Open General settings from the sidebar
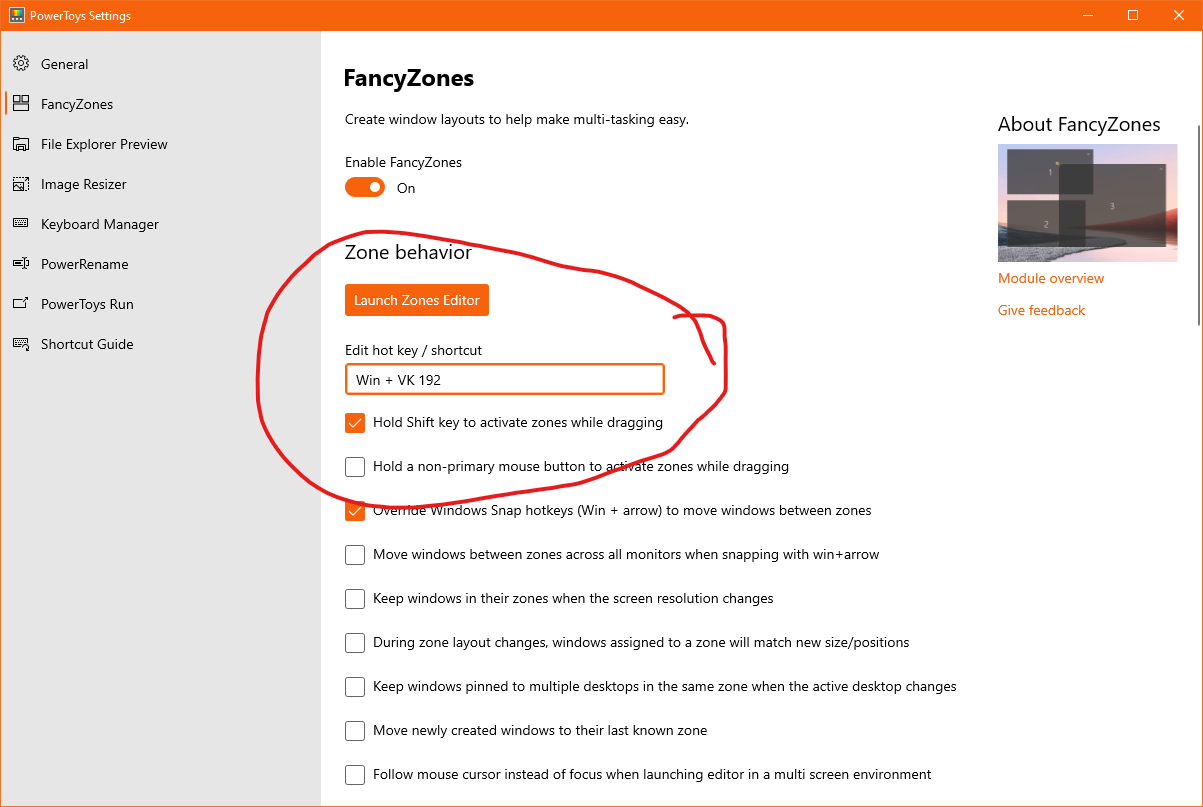 [x=20, y=63]
